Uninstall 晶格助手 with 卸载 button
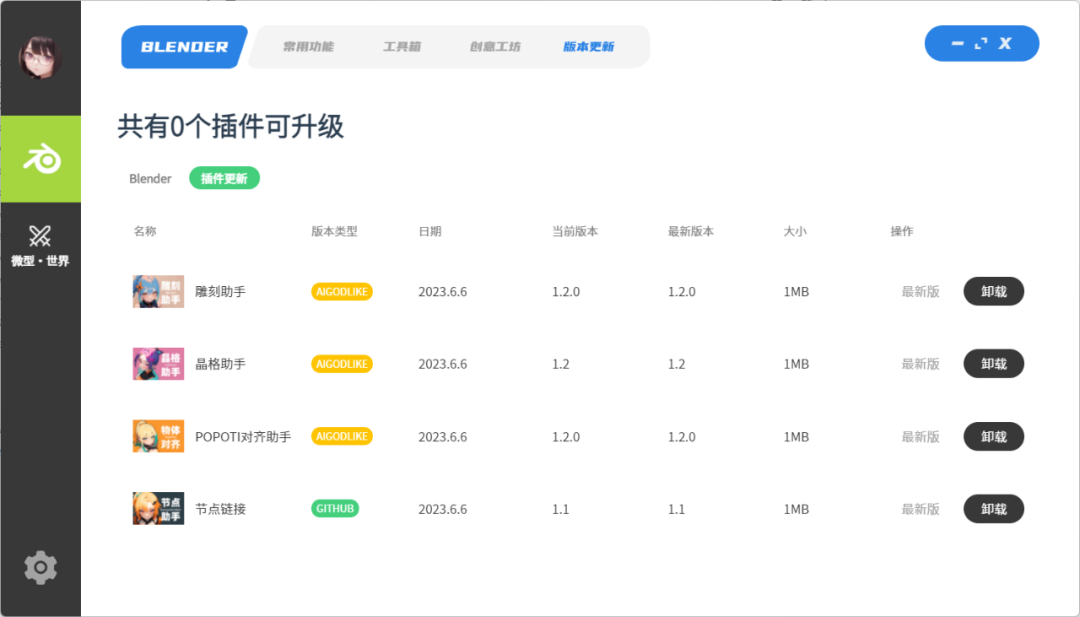 [x=993, y=364]
